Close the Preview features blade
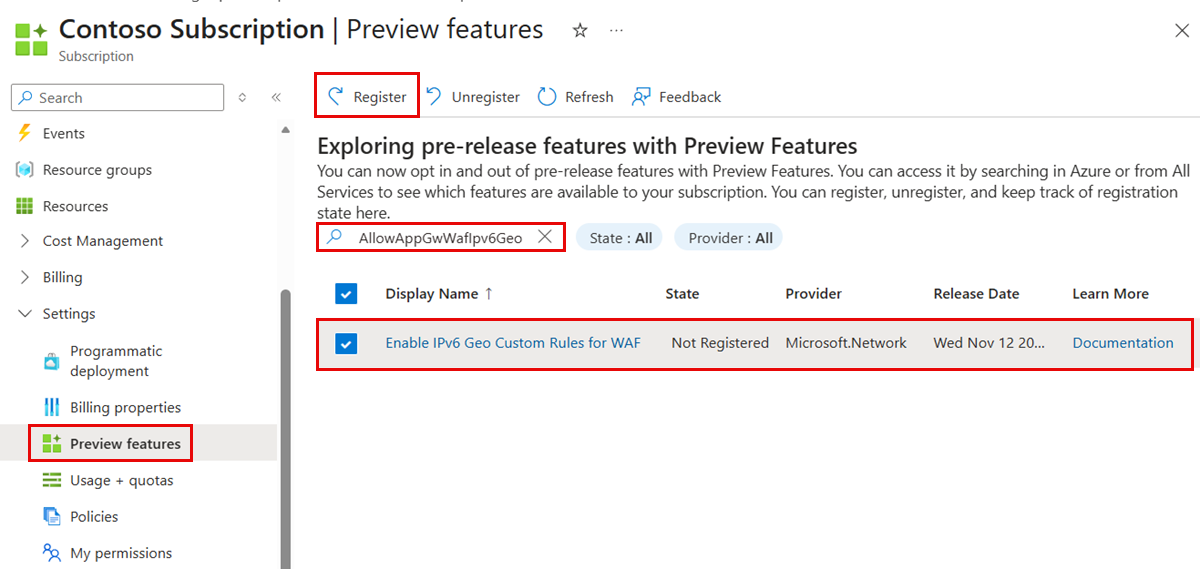This screenshot has height=569, width=1200. 1181,31
